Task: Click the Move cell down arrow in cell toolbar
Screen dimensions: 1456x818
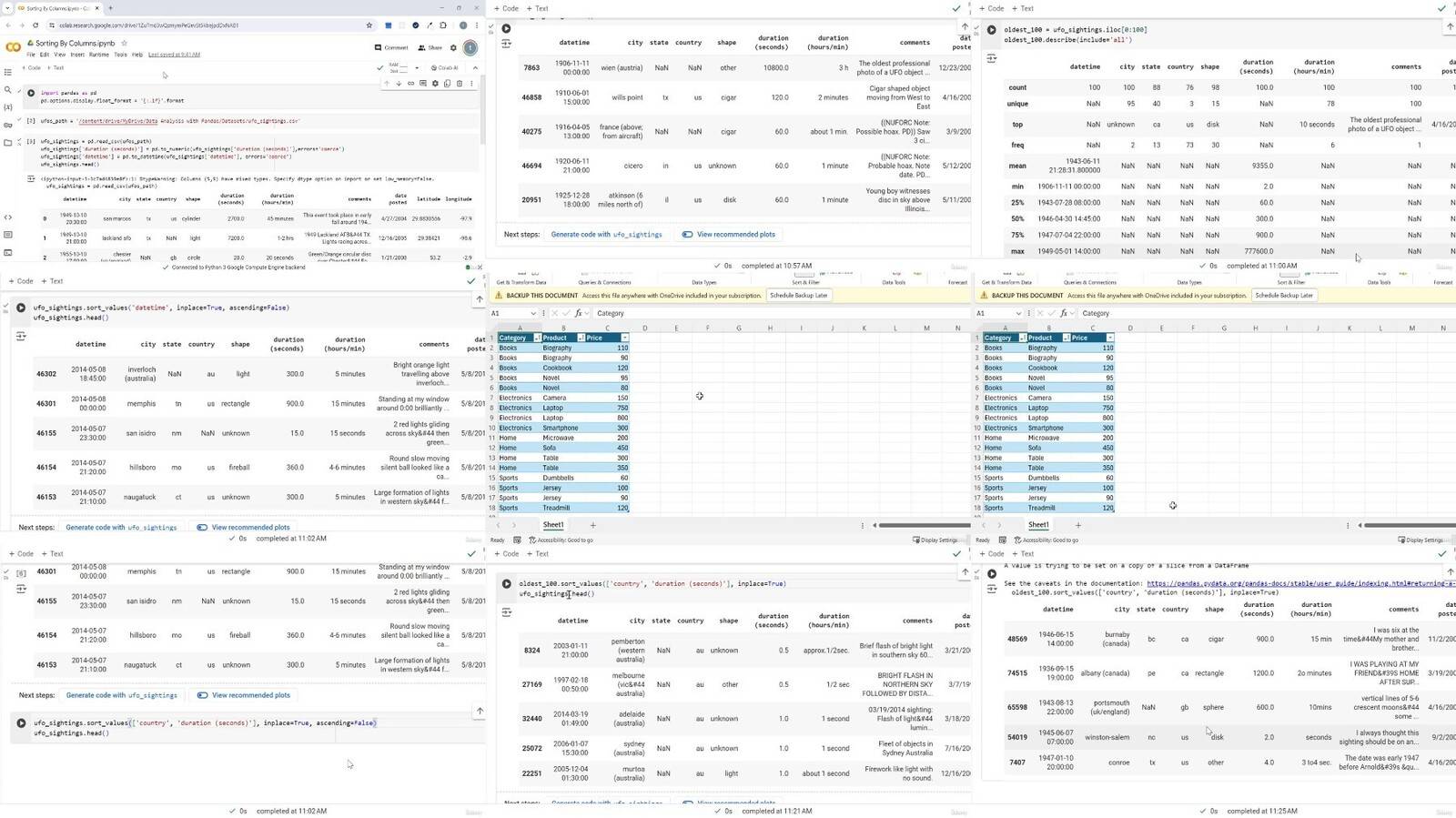Action: 398,84
